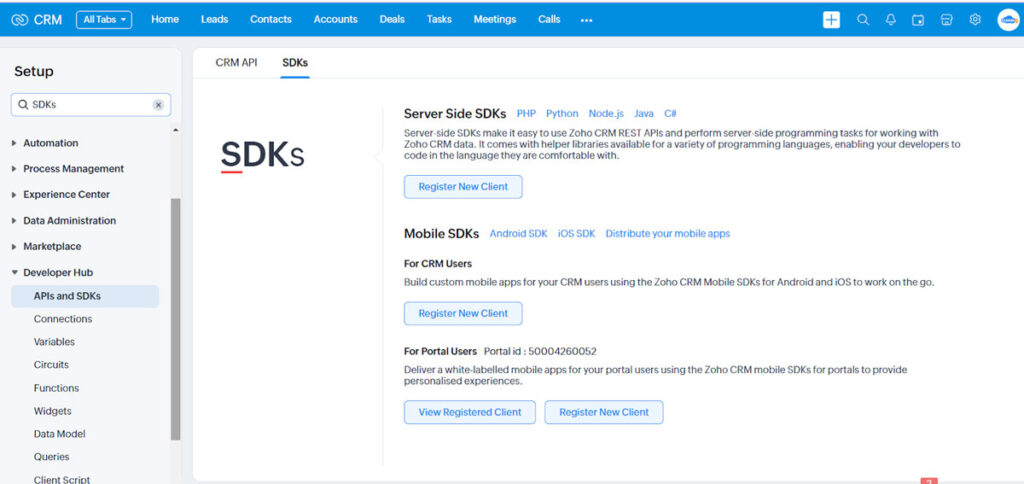Open the iOS SDK link

click(577, 234)
